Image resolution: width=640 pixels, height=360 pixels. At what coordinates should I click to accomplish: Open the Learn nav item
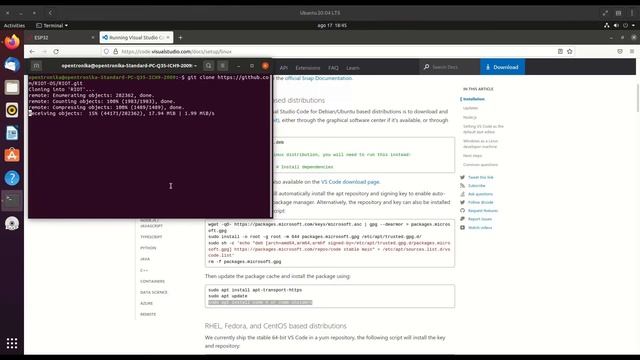pyautogui.click(x=353, y=68)
